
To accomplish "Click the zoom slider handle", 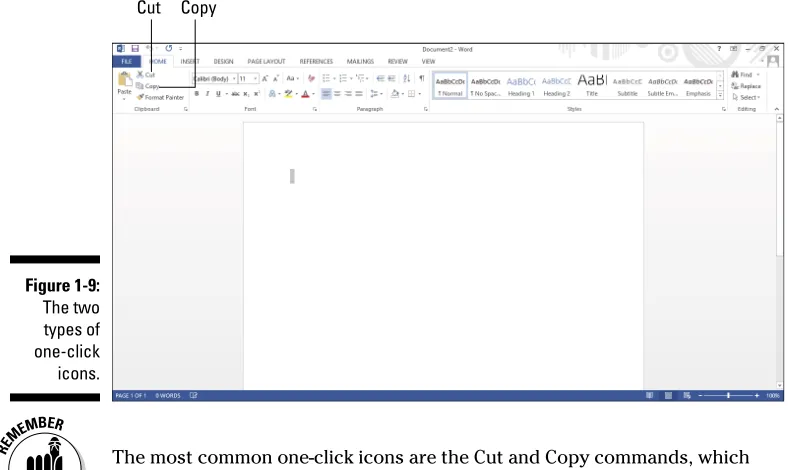I will click(x=728, y=396).
